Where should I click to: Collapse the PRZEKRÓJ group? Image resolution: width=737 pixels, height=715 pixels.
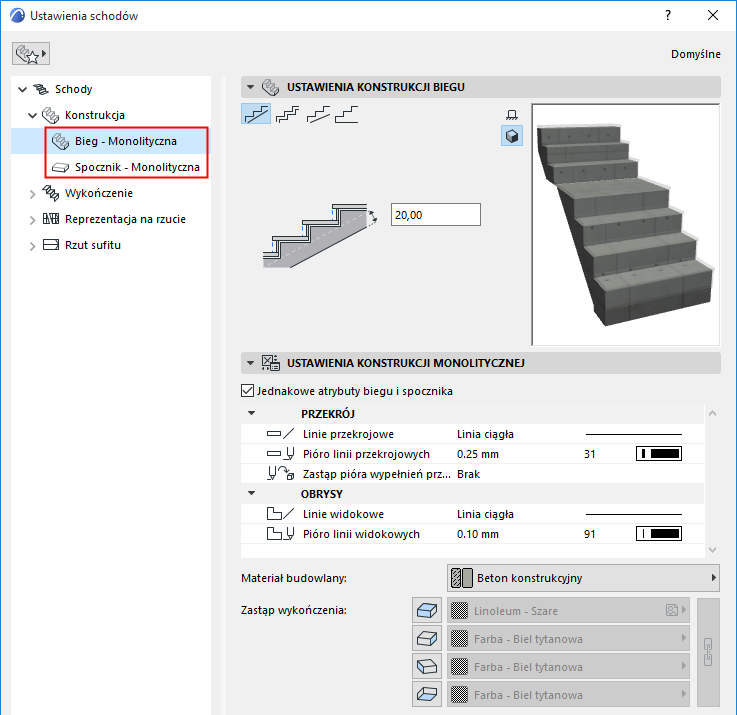click(x=251, y=413)
